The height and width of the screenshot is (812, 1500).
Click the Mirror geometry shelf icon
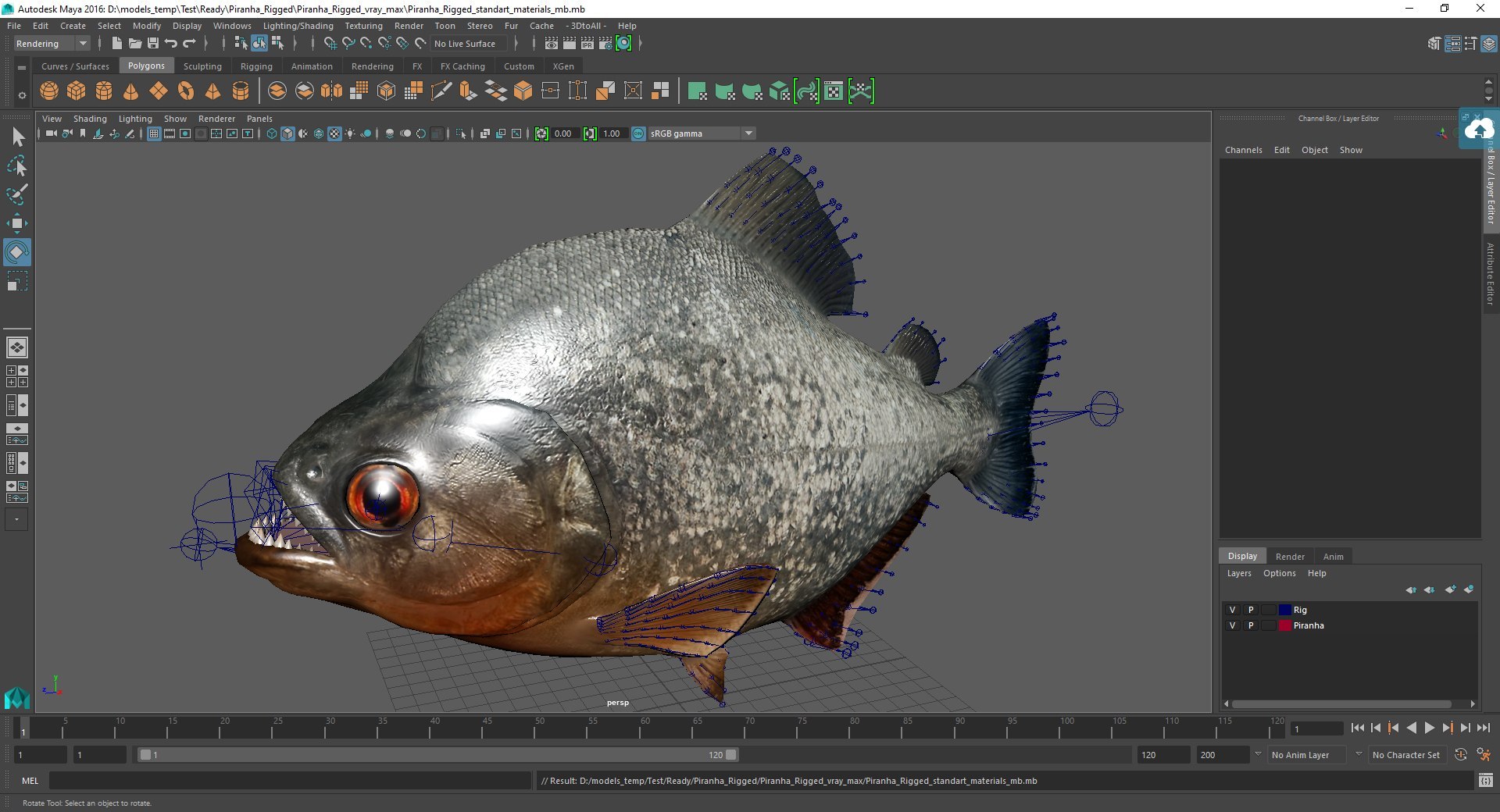click(x=331, y=91)
